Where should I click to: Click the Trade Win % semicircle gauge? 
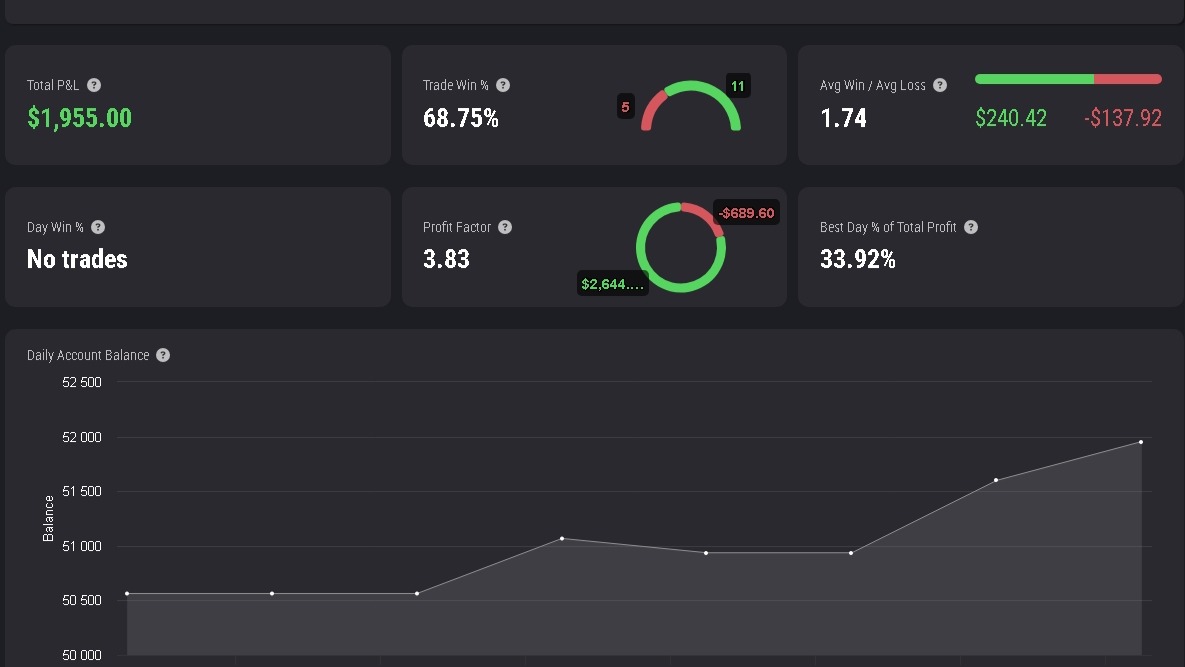point(691,85)
